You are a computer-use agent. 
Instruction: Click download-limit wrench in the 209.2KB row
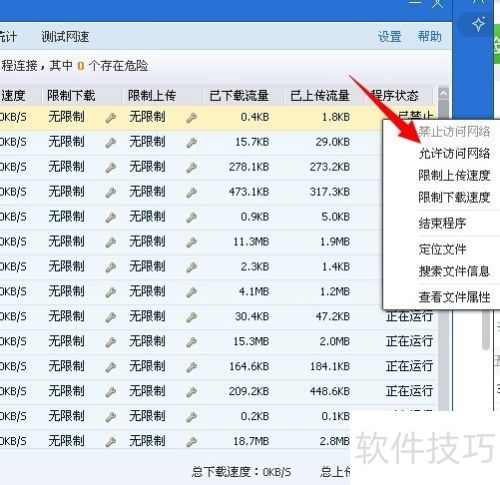pos(111,392)
